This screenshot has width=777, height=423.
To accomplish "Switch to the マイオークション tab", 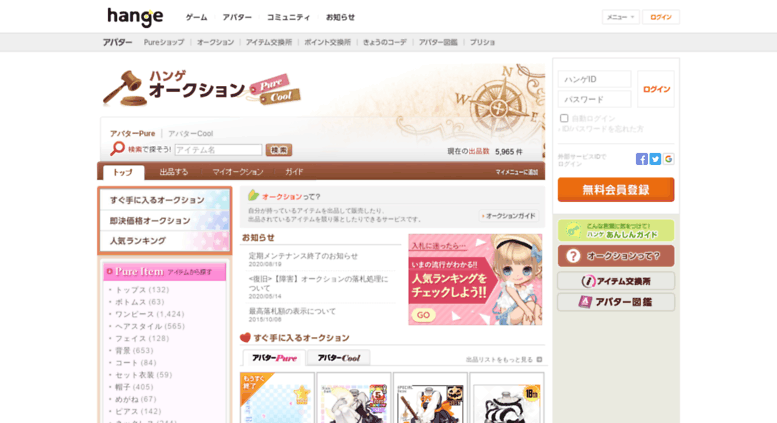I will 238,172.
